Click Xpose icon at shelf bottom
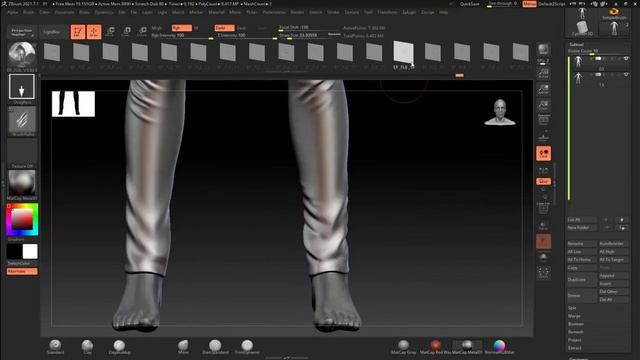The height and width of the screenshot is (360, 640). [x=543, y=273]
